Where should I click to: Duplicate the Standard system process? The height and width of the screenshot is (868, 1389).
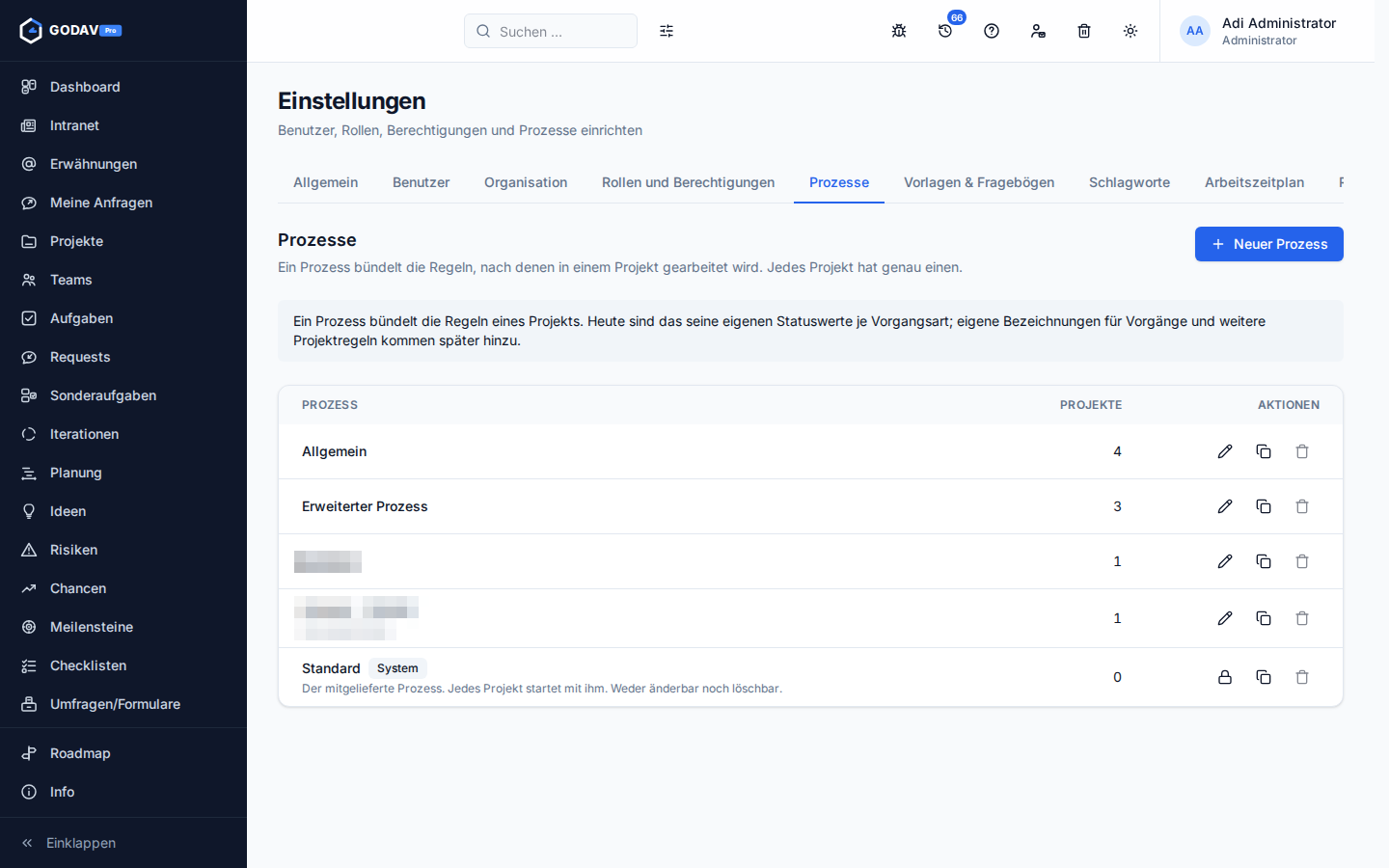point(1264,677)
